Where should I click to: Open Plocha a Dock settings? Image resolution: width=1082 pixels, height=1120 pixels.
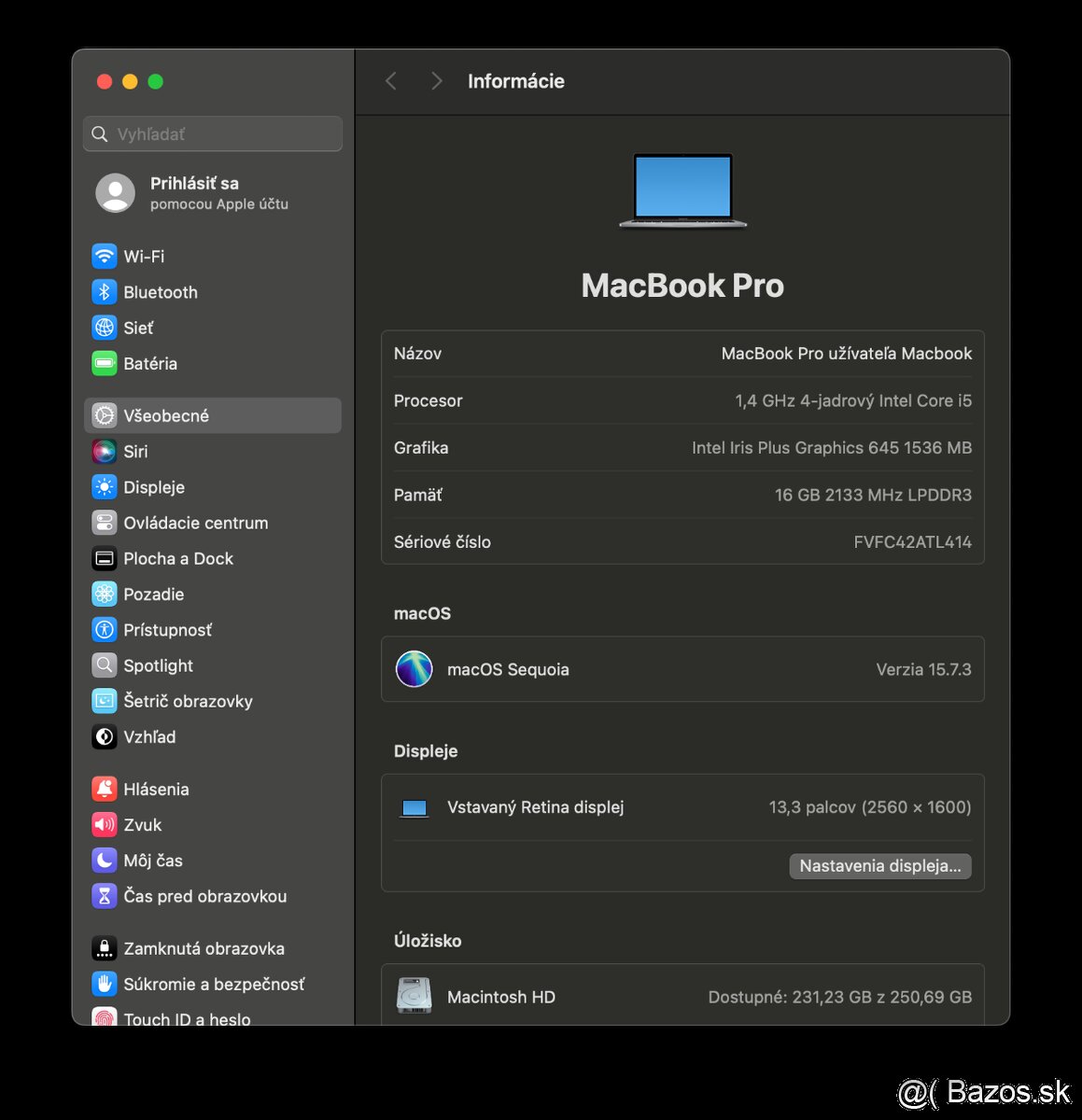tap(105, 558)
